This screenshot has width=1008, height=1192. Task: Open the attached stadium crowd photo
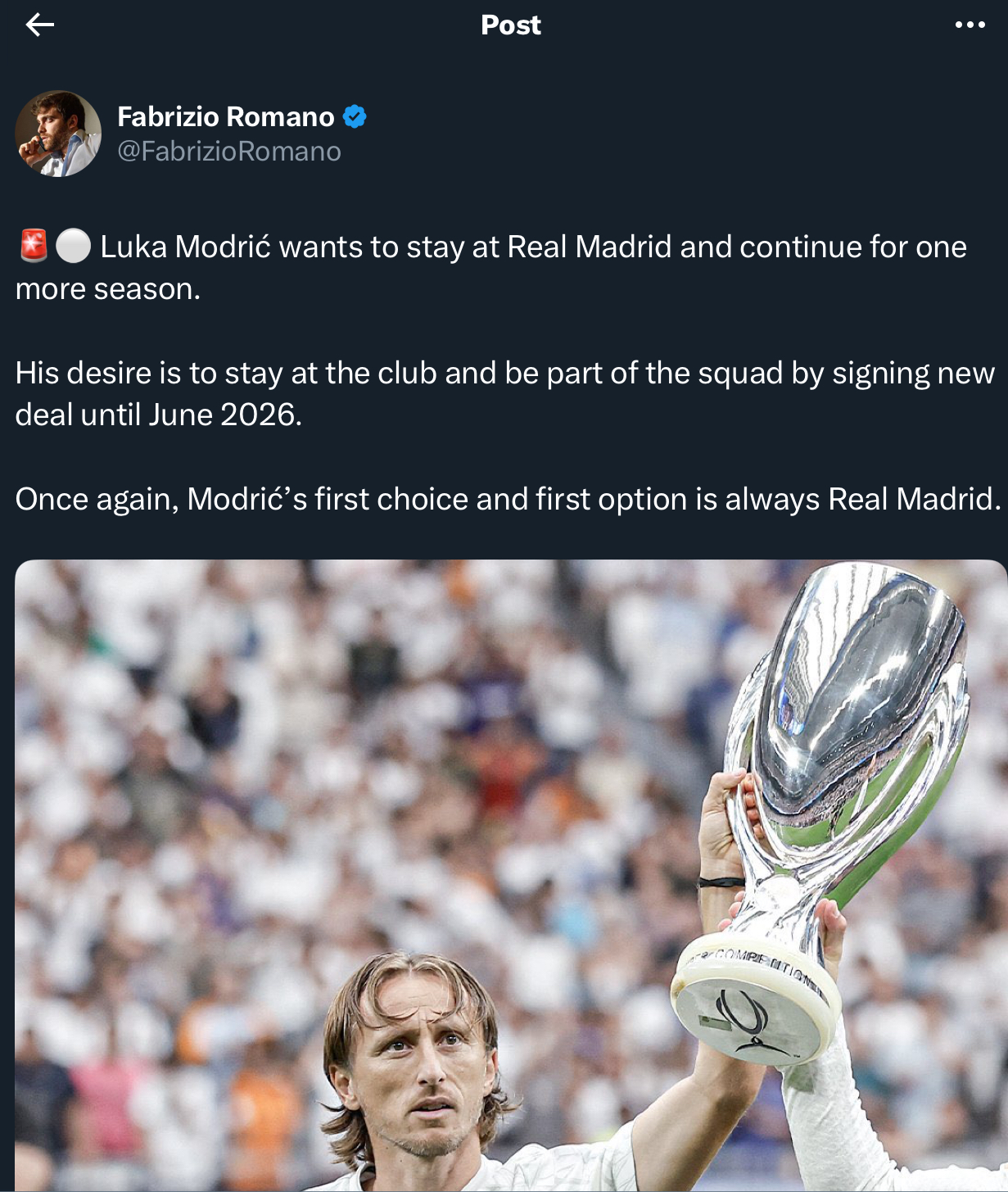[511, 875]
